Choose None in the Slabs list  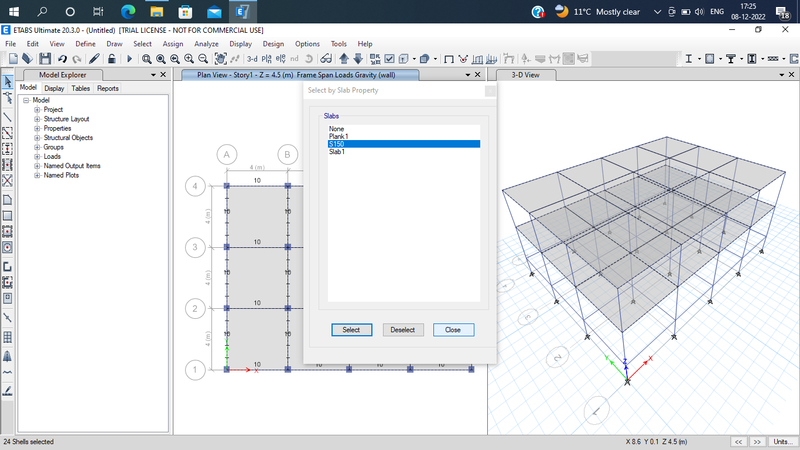404,129
